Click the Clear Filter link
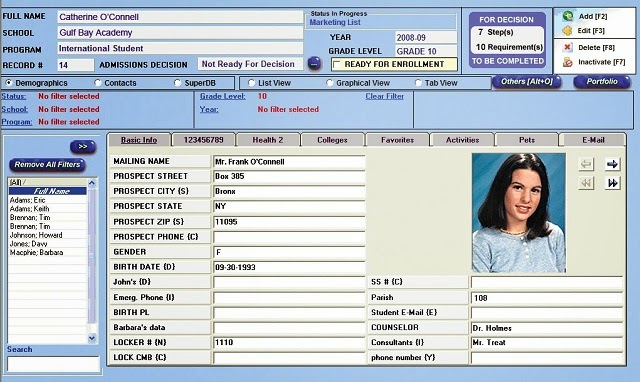640x382 pixels. [384, 96]
